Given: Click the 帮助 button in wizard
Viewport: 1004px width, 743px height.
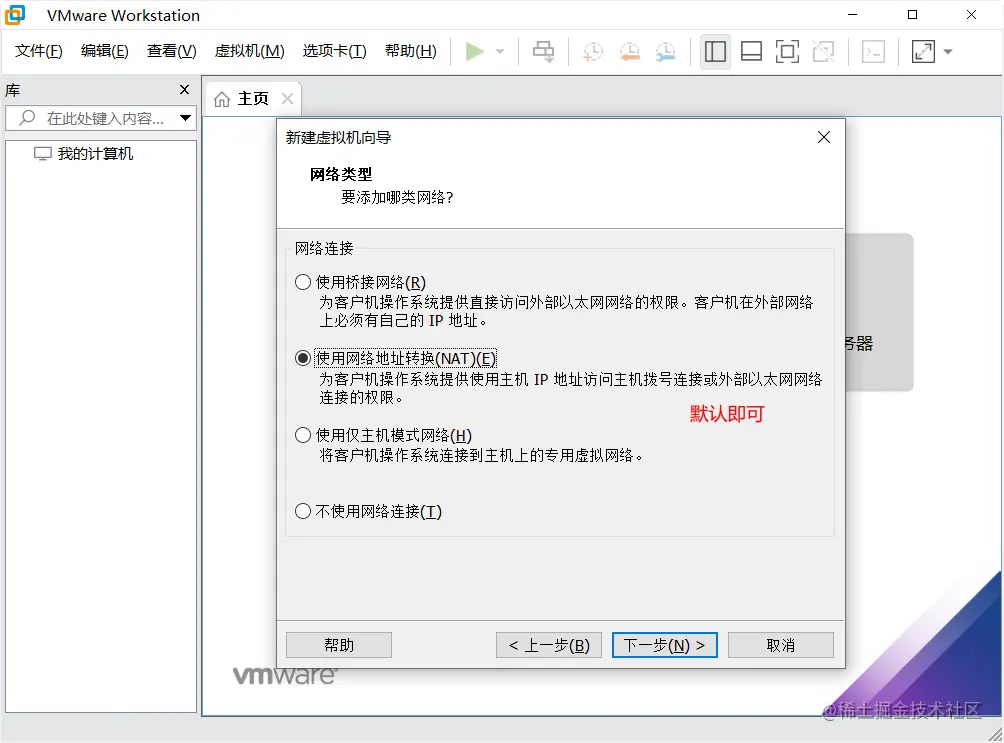Looking at the screenshot, I should coord(339,645).
